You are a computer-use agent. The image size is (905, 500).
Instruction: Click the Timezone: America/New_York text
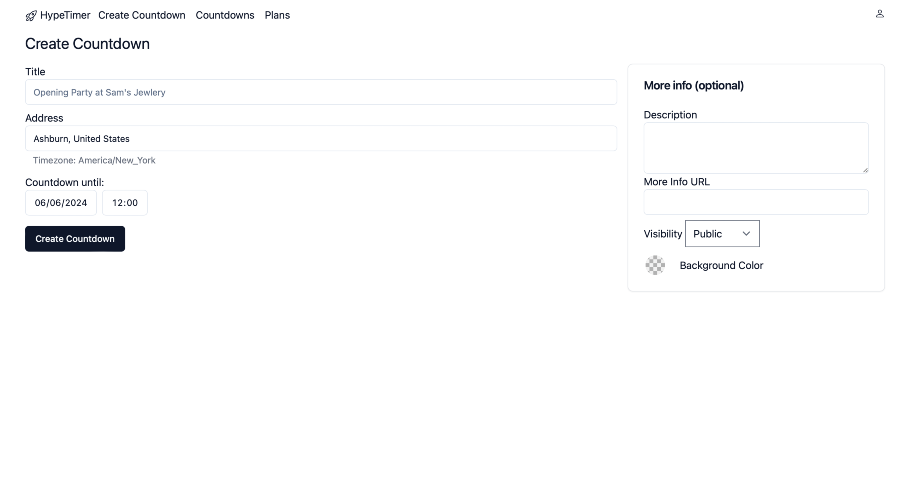[x=94, y=161]
